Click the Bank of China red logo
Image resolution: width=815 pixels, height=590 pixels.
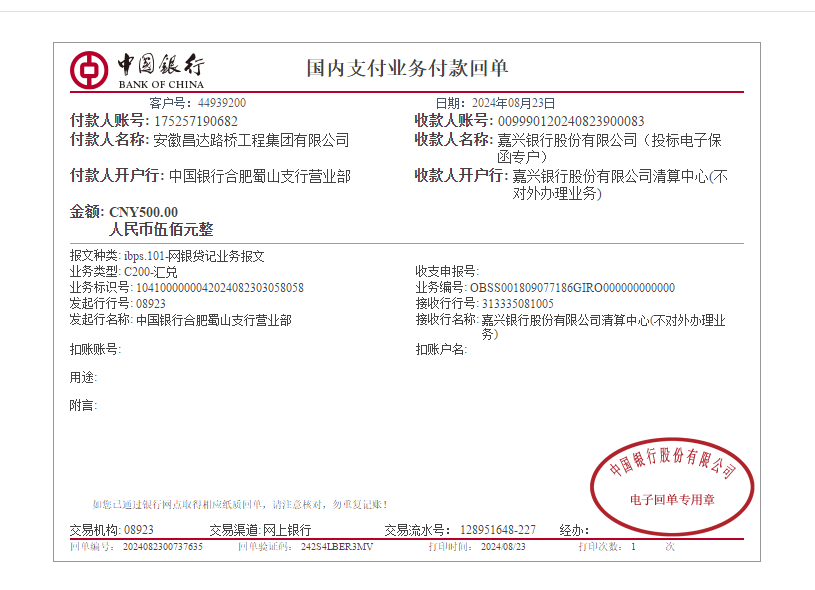88,69
